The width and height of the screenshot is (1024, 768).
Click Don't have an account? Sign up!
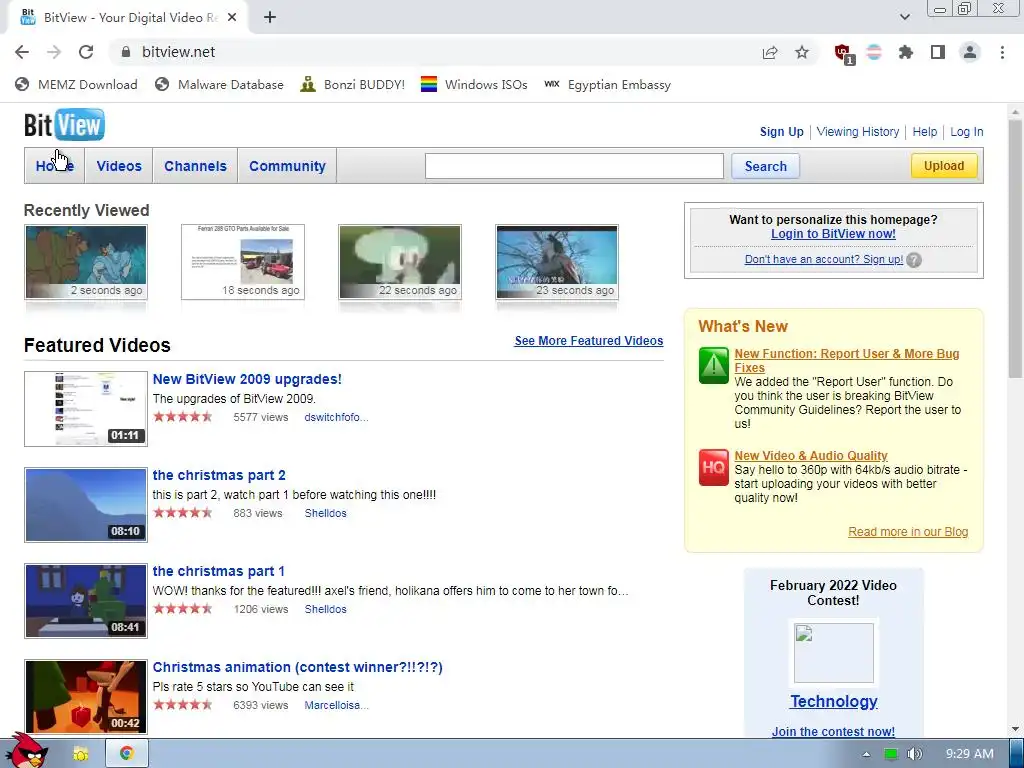tap(824, 259)
